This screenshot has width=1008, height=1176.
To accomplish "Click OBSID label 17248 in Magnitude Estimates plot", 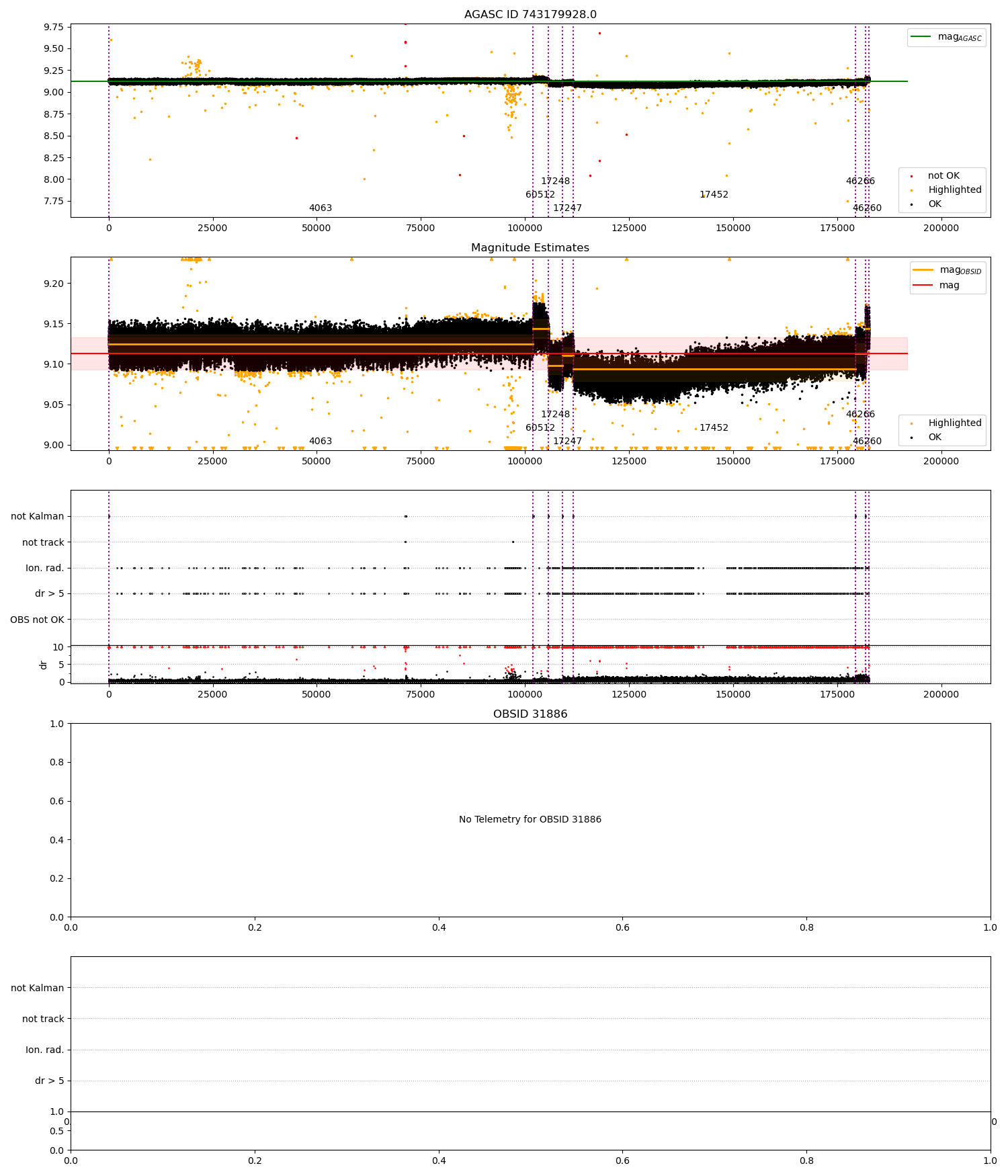I will tap(555, 415).
